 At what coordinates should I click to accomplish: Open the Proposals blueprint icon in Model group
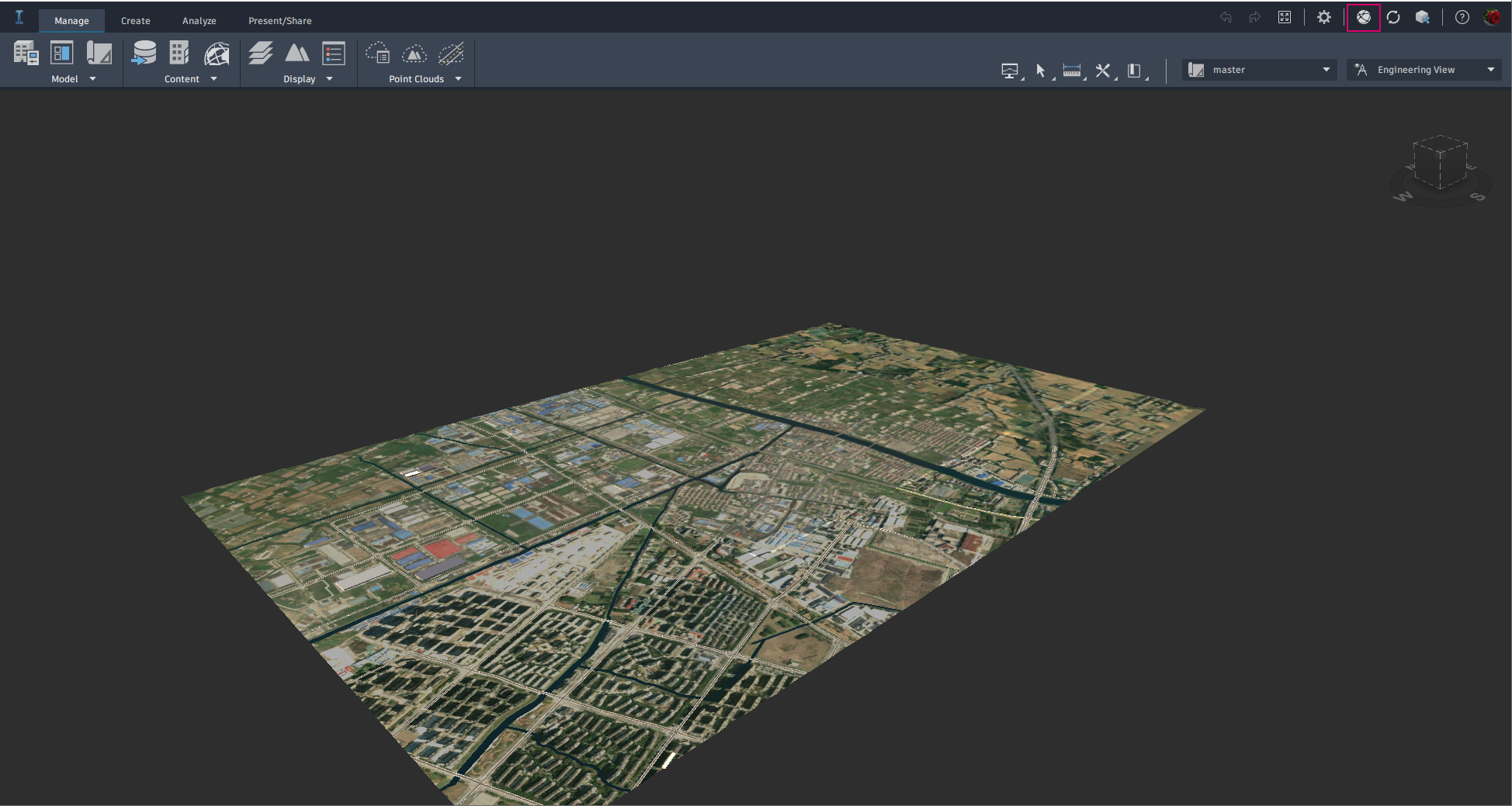click(x=99, y=54)
